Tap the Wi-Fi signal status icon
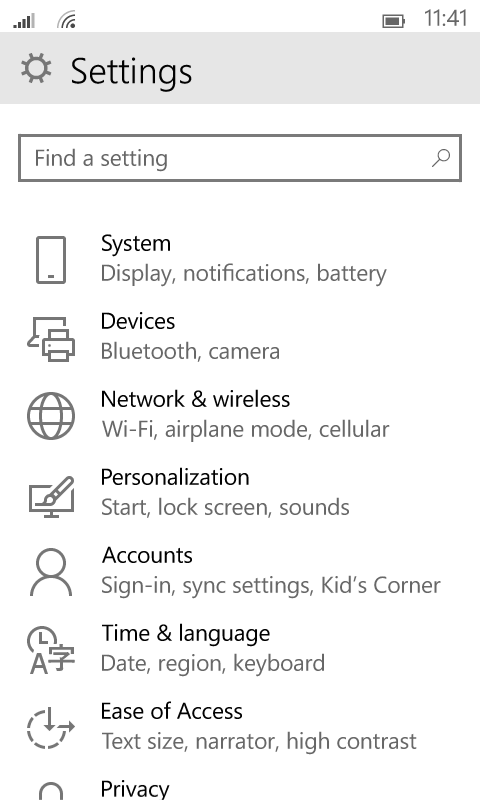 [x=67, y=20]
